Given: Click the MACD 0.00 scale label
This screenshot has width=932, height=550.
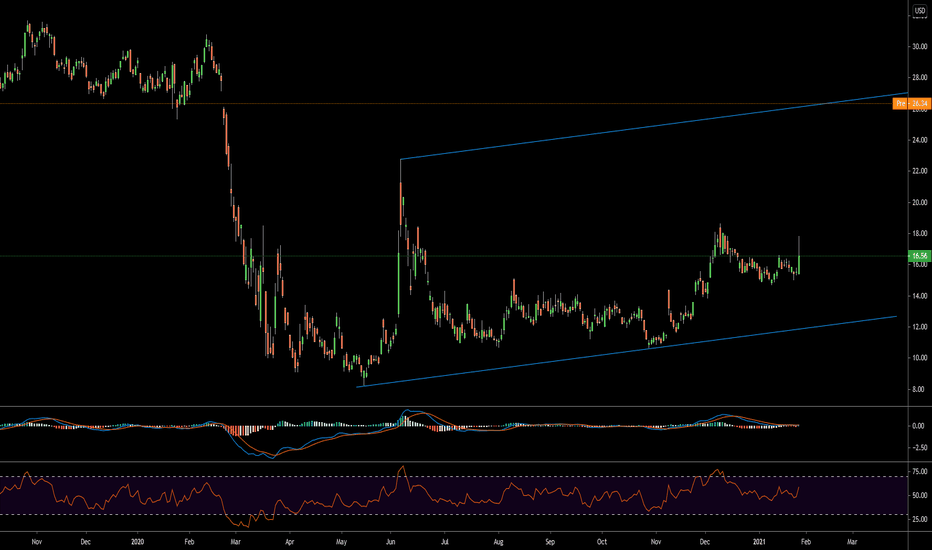Looking at the screenshot, I should click(x=918, y=426).
